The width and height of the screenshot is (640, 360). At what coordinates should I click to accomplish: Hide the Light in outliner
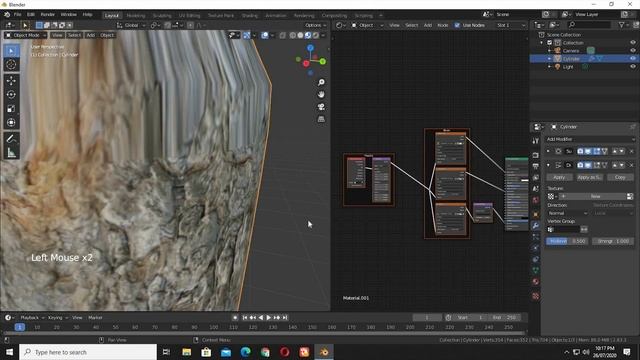coord(633,67)
